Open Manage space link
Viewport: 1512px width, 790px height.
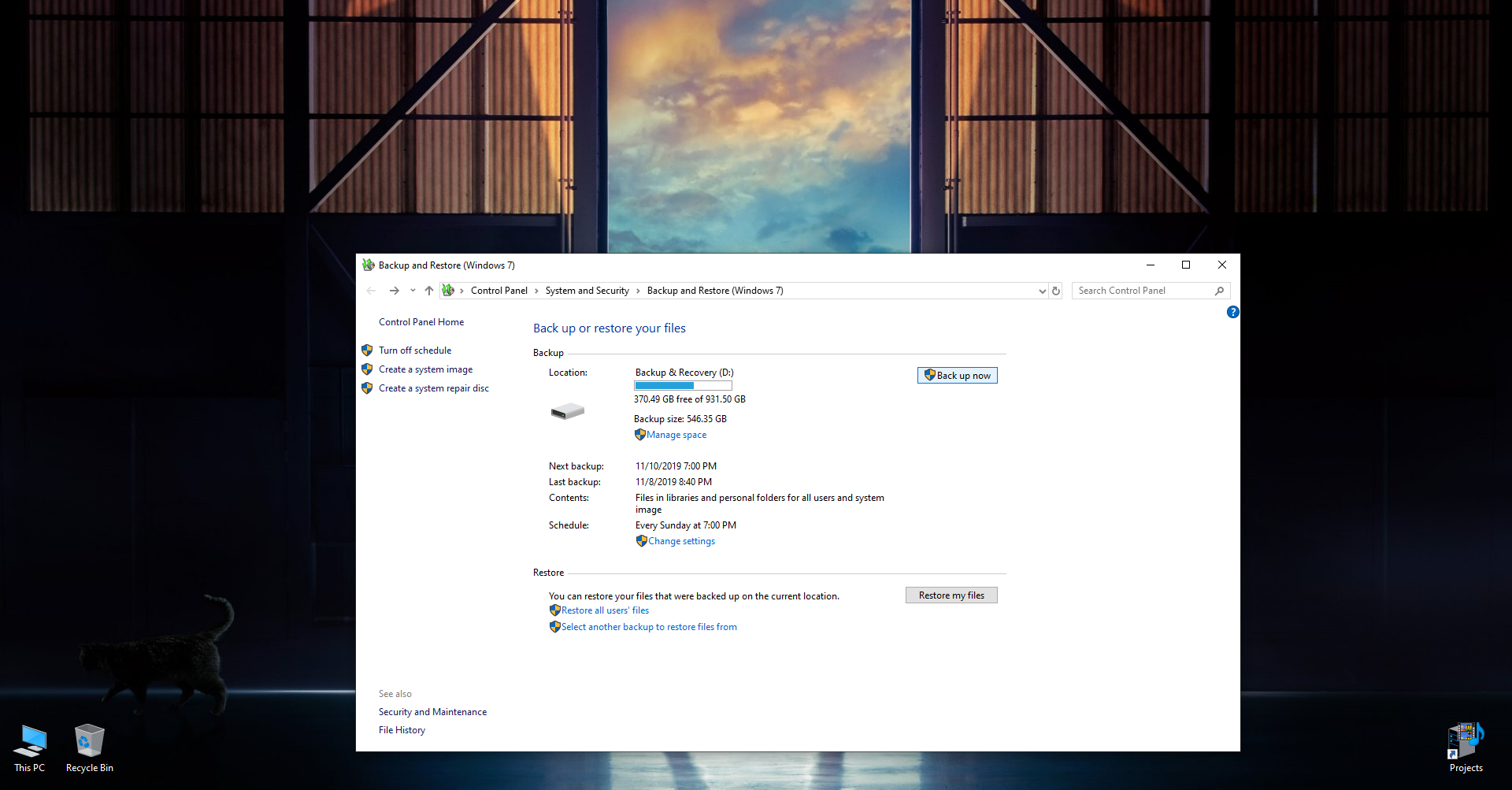point(676,435)
